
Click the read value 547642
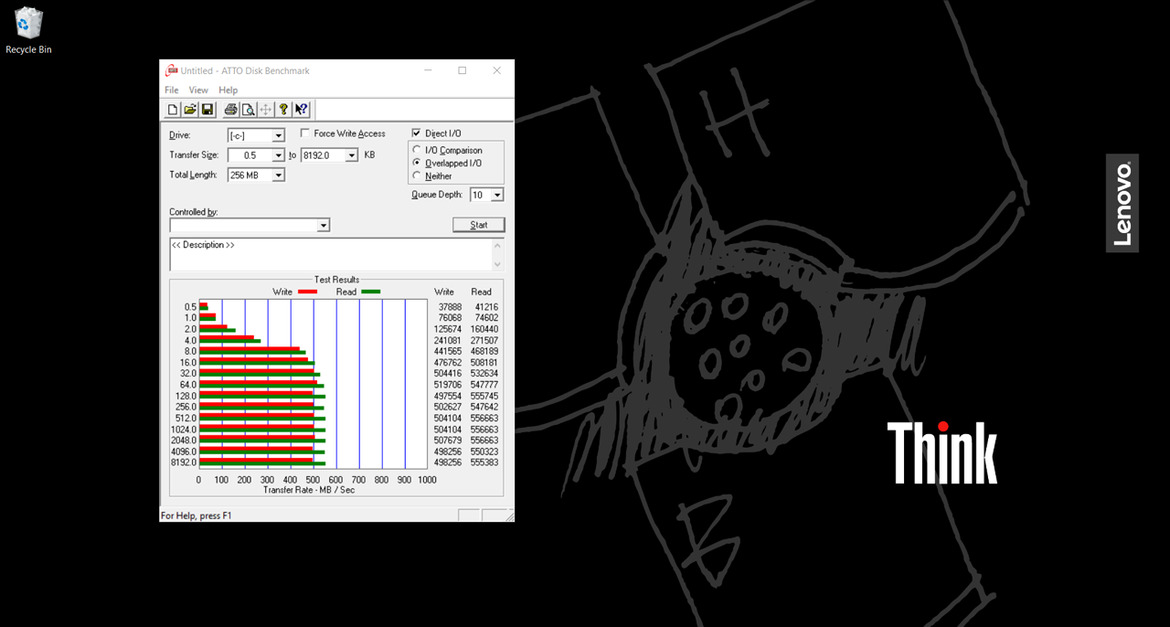484,407
